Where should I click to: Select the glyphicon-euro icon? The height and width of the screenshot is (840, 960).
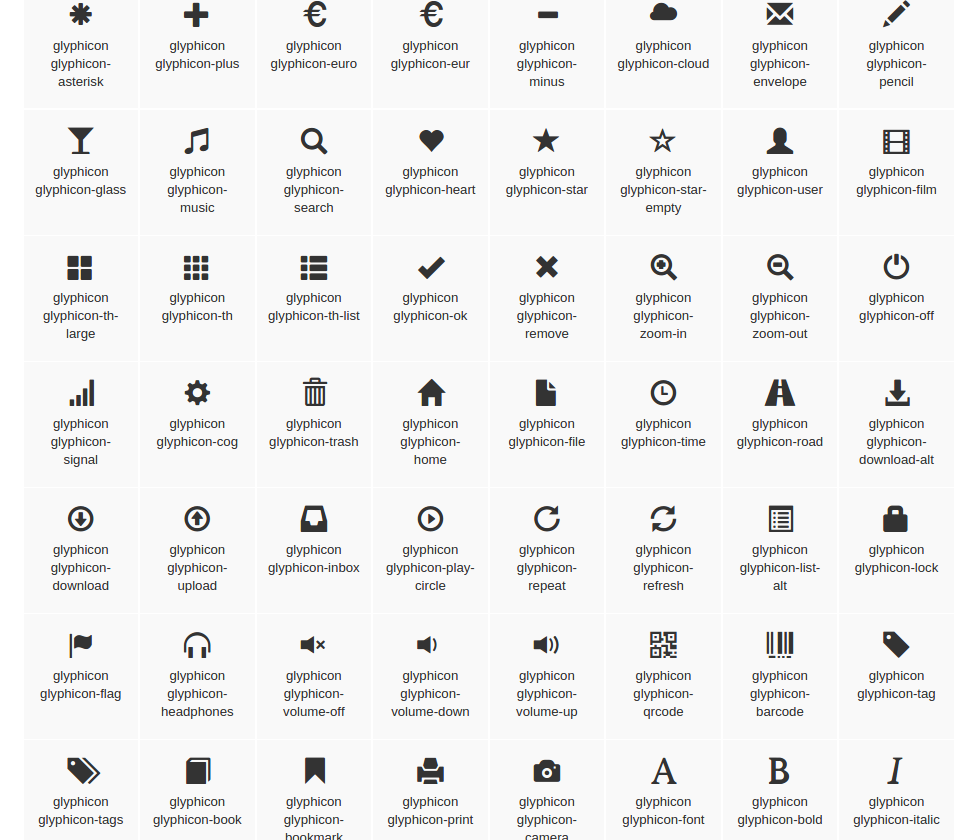(314, 14)
